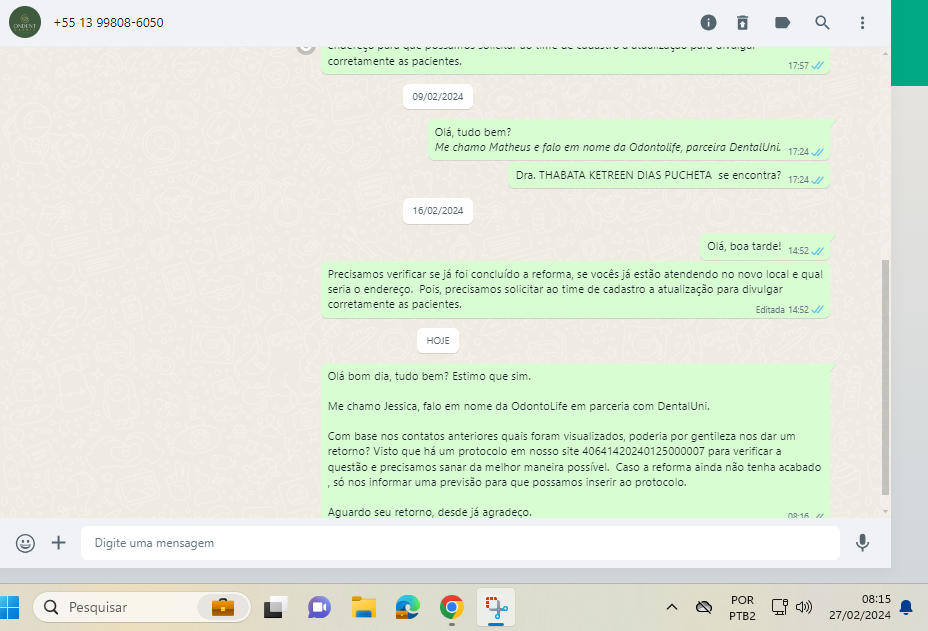Click the trash delete icon in header
The width and height of the screenshot is (928, 631).
pyautogui.click(x=742, y=22)
